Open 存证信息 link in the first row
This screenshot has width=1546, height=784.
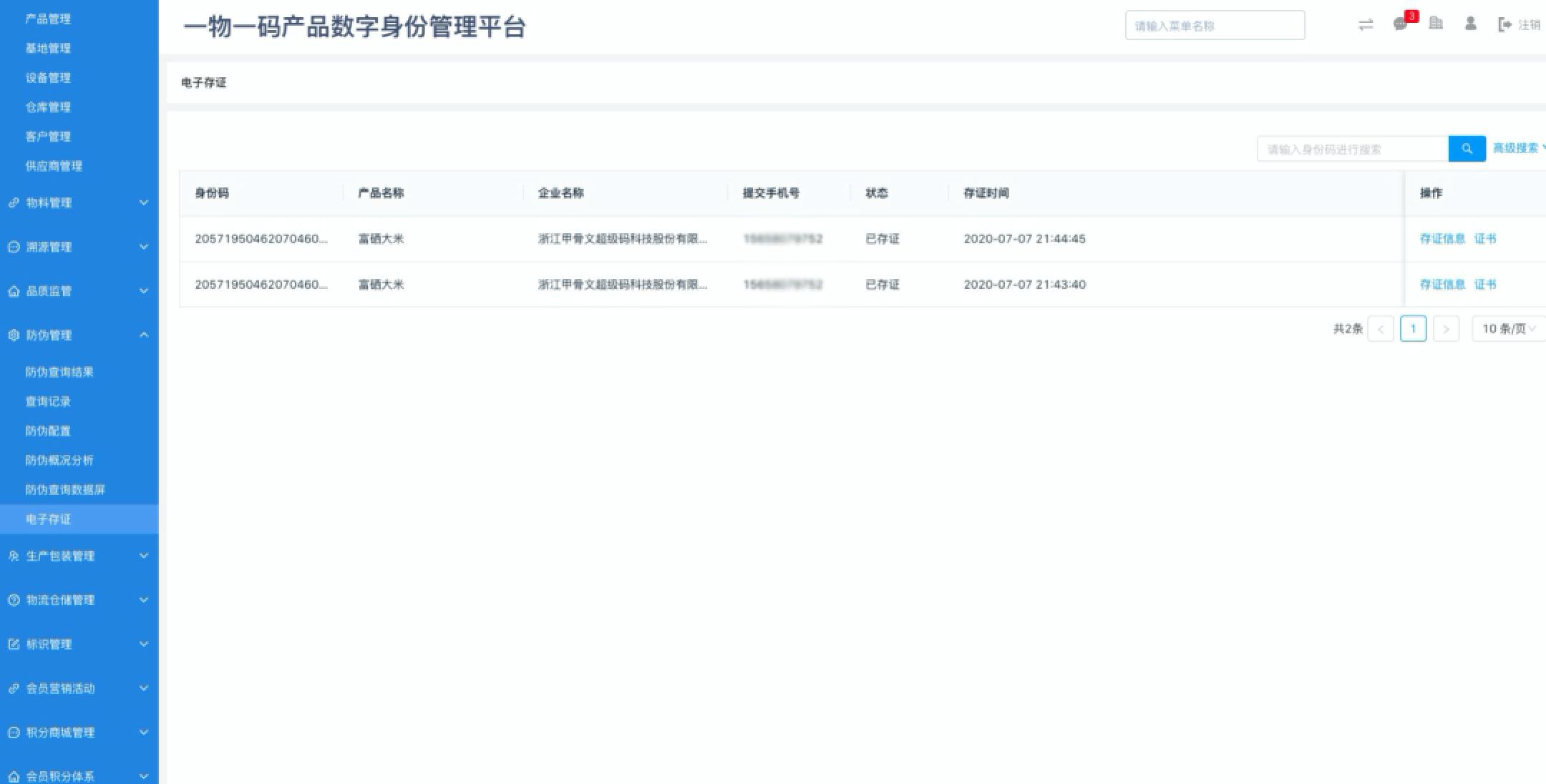click(1442, 239)
